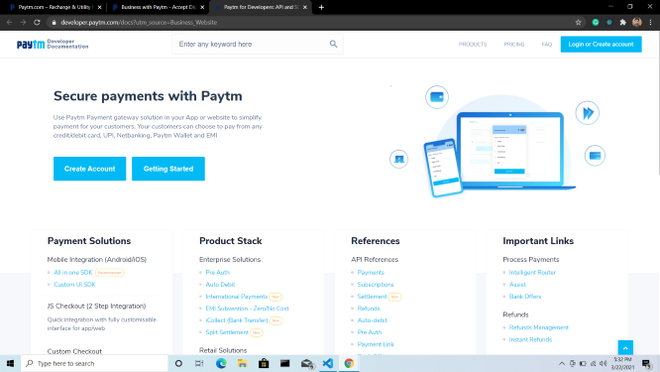Screen dimensions: 660x372
Task: Open Auto-debit API reference link
Action: (x=372, y=320)
